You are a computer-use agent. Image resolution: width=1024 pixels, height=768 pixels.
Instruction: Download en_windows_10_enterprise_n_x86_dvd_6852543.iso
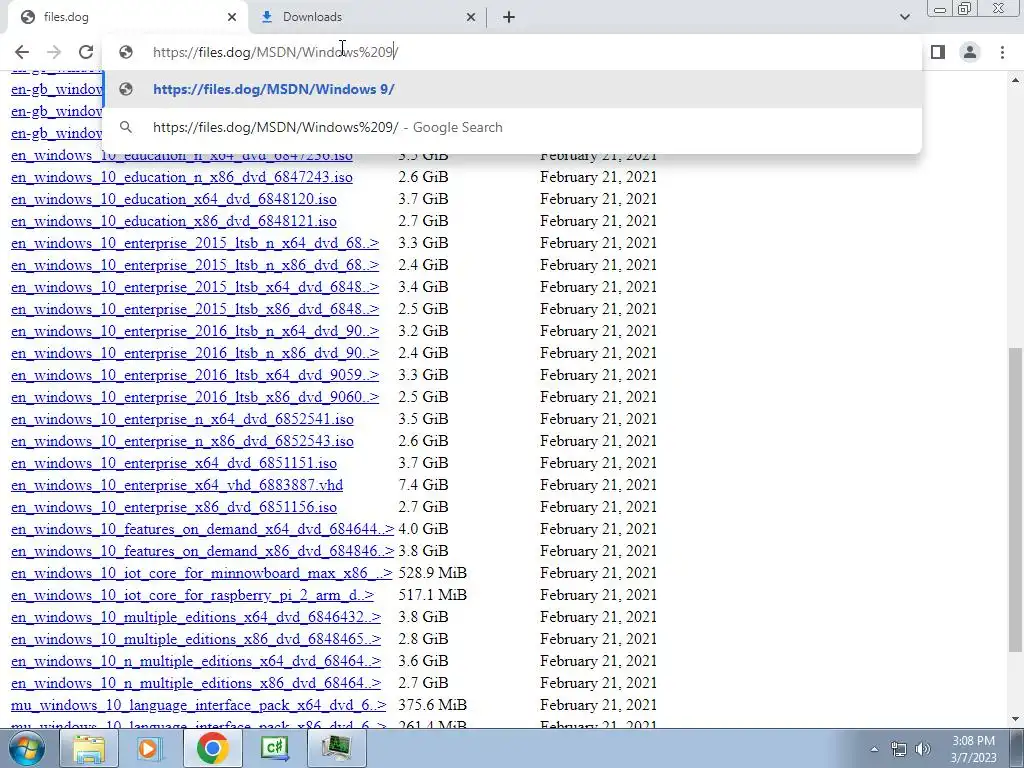point(182,441)
